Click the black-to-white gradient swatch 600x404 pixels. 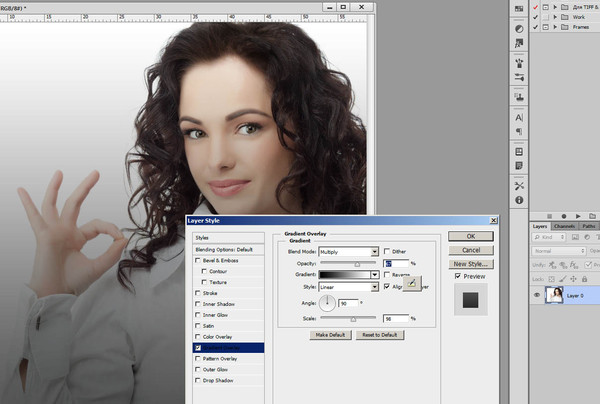coord(344,275)
